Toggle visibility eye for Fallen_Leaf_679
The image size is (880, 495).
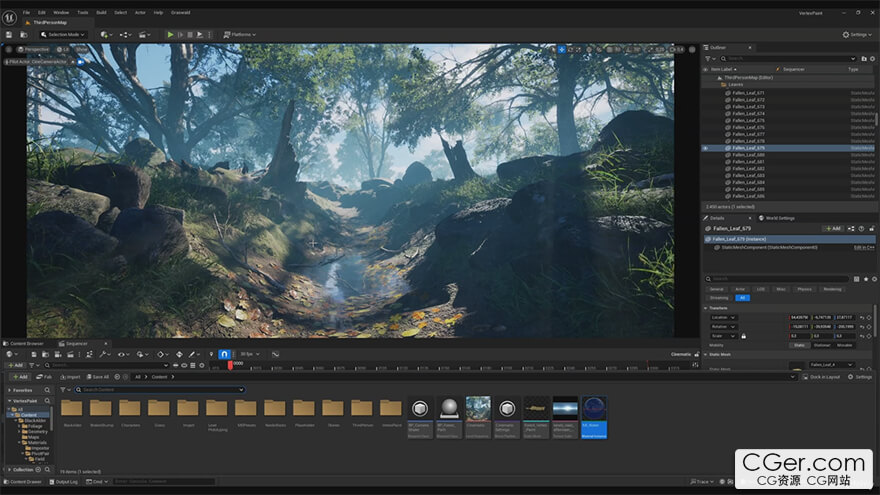pos(705,148)
